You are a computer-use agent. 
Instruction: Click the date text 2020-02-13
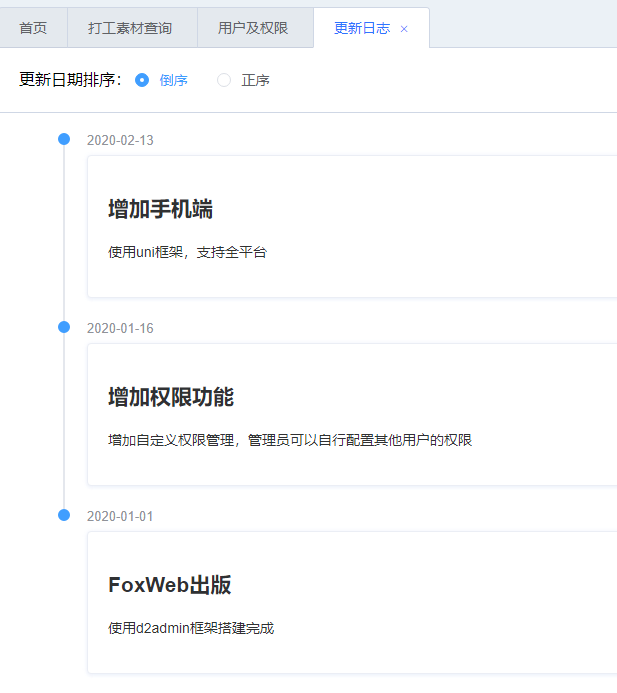[x=120, y=140]
